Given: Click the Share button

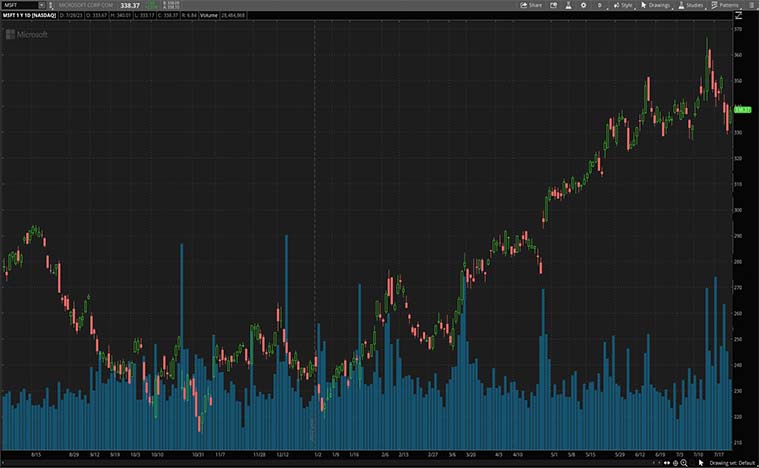Looking at the screenshot, I should point(531,5).
